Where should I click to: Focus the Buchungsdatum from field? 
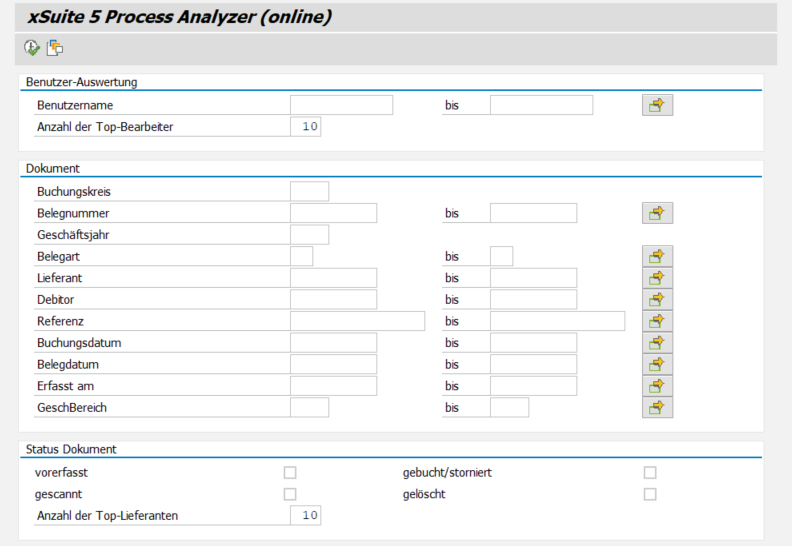point(333,343)
